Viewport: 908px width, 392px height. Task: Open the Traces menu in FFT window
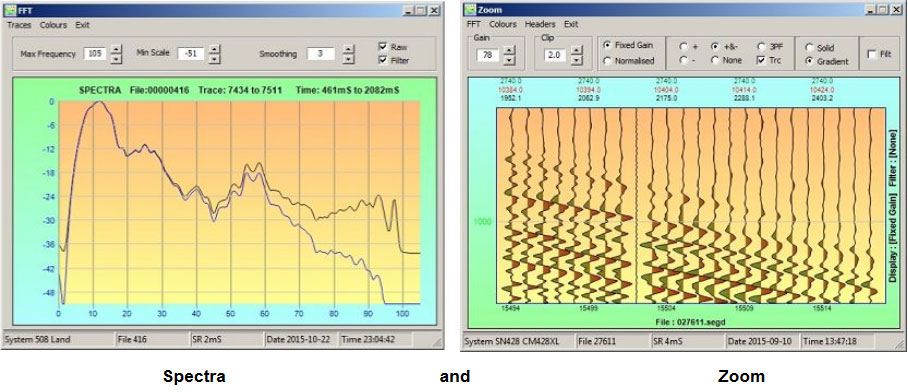pyautogui.click(x=19, y=25)
